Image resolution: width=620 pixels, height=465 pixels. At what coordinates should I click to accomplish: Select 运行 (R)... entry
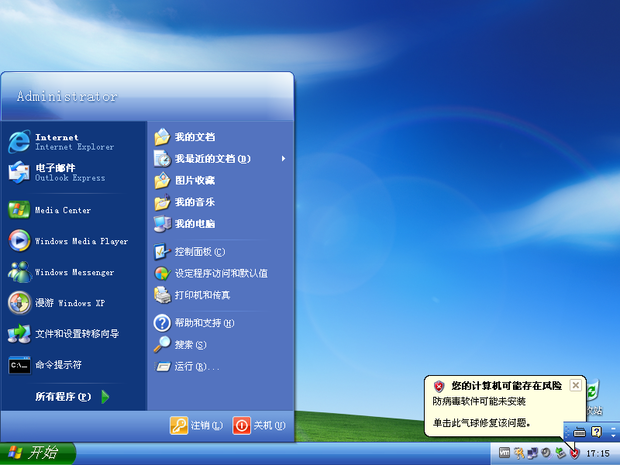(x=220, y=367)
